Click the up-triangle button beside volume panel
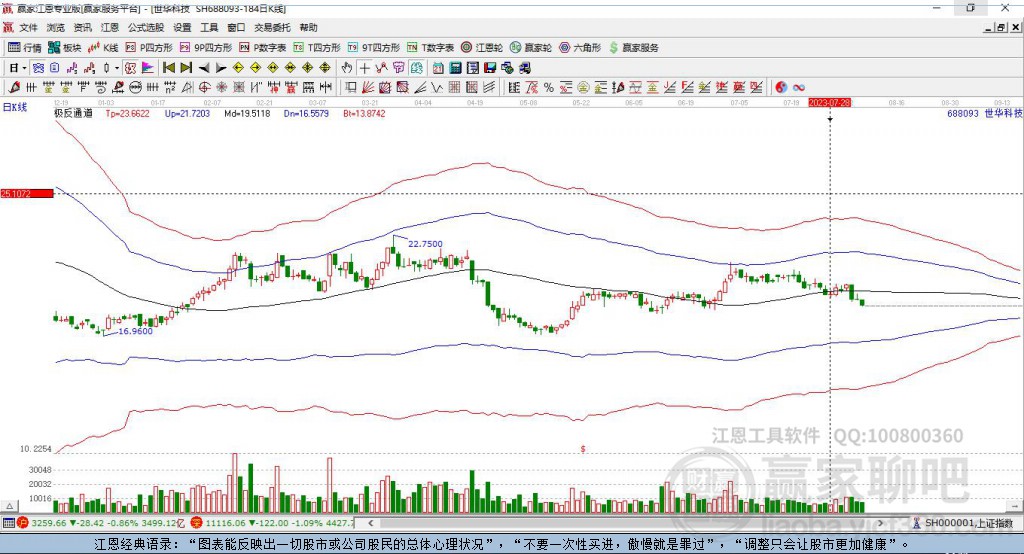The width and height of the screenshot is (1024, 554). 9,506
